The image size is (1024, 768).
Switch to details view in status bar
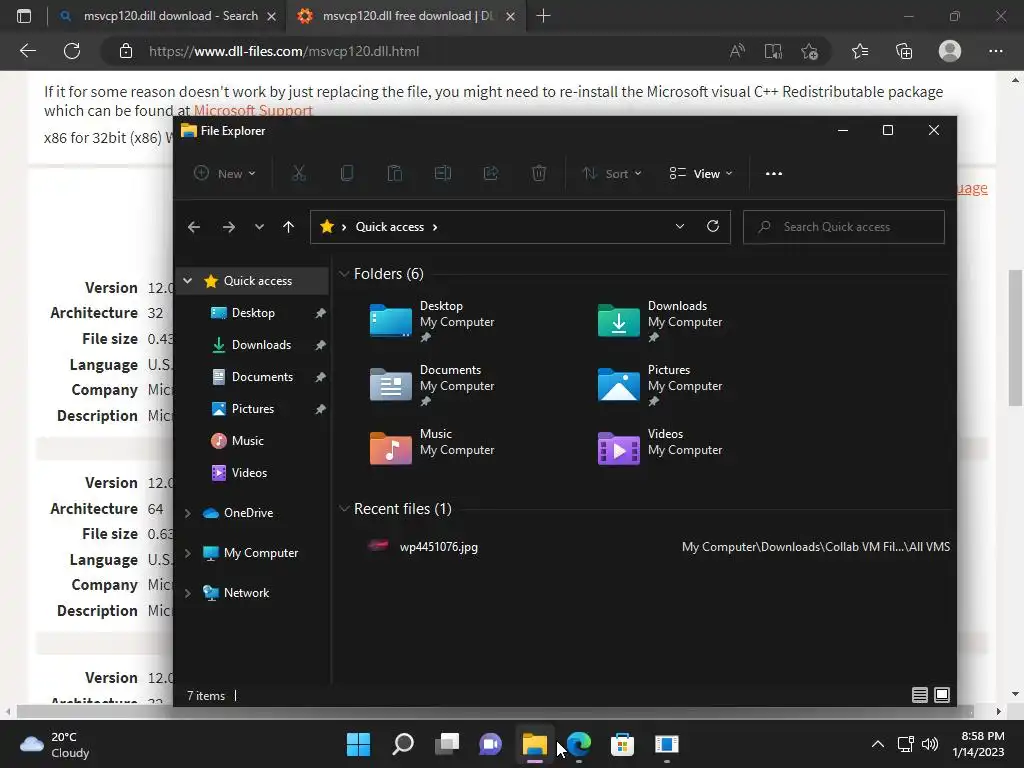click(x=920, y=695)
